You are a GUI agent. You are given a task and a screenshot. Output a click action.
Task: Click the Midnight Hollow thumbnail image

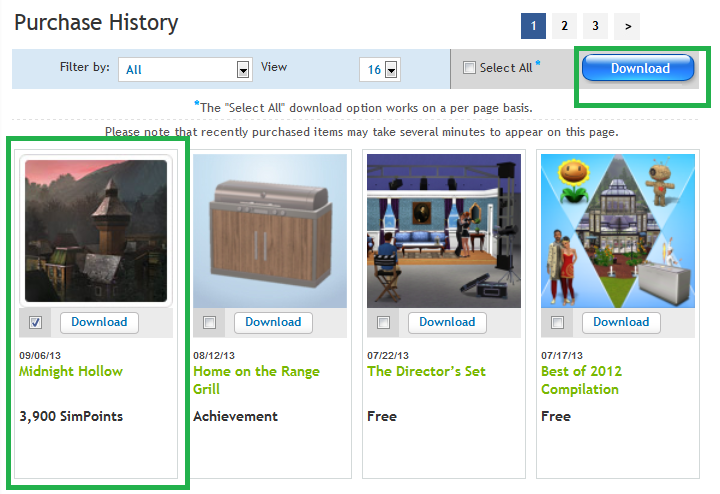96,231
